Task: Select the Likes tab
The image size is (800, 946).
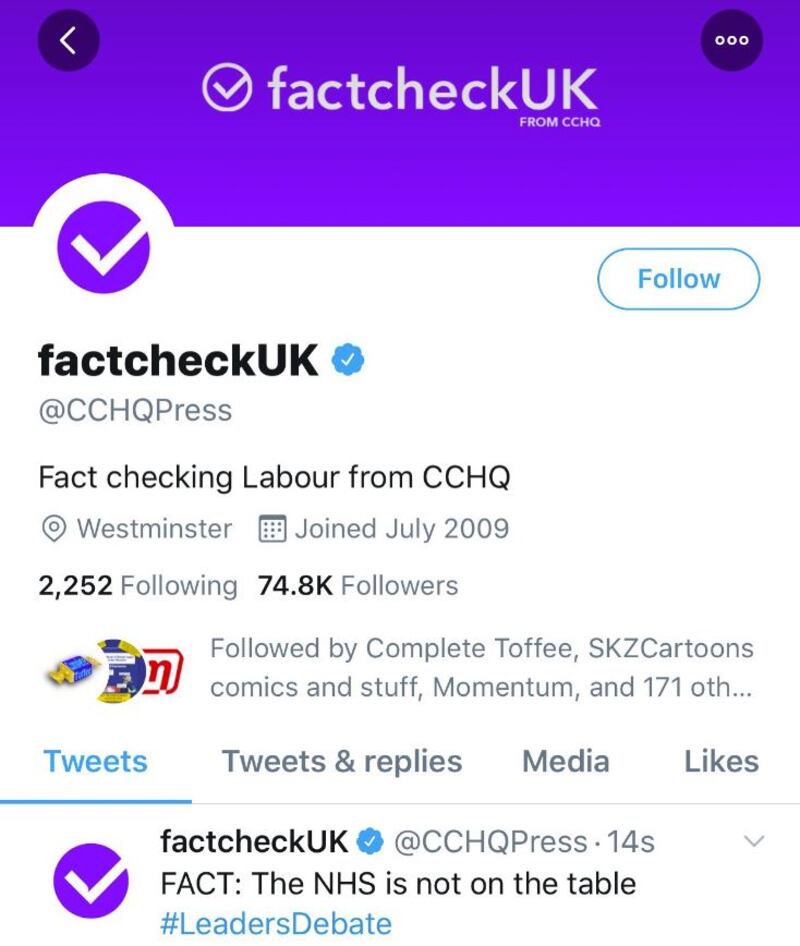Action: click(x=721, y=761)
